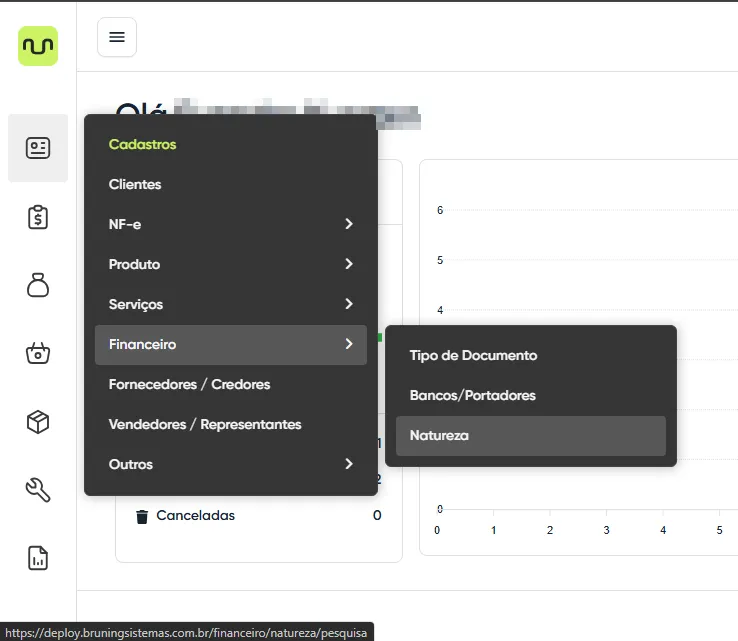The image size is (738, 641).
Task: Open Bancos/Portadores submenu entry
Action: (472, 395)
